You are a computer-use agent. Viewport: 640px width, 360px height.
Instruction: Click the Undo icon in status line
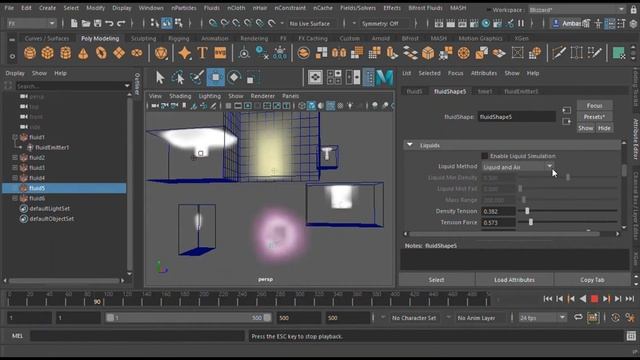pyautogui.click(x=109, y=23)
